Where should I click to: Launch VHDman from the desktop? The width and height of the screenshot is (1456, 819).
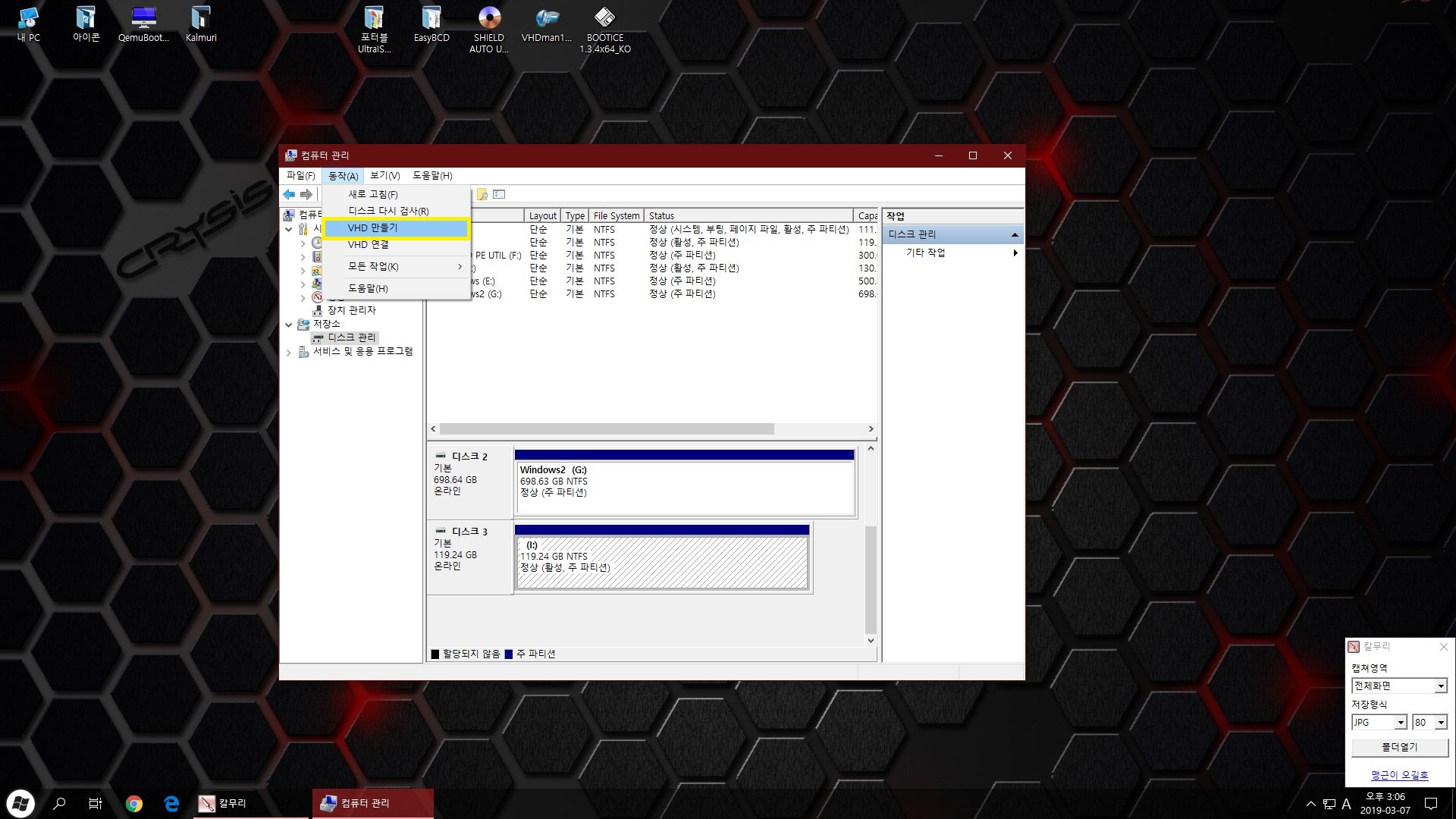pyautogui.click(x=547, y=24)
